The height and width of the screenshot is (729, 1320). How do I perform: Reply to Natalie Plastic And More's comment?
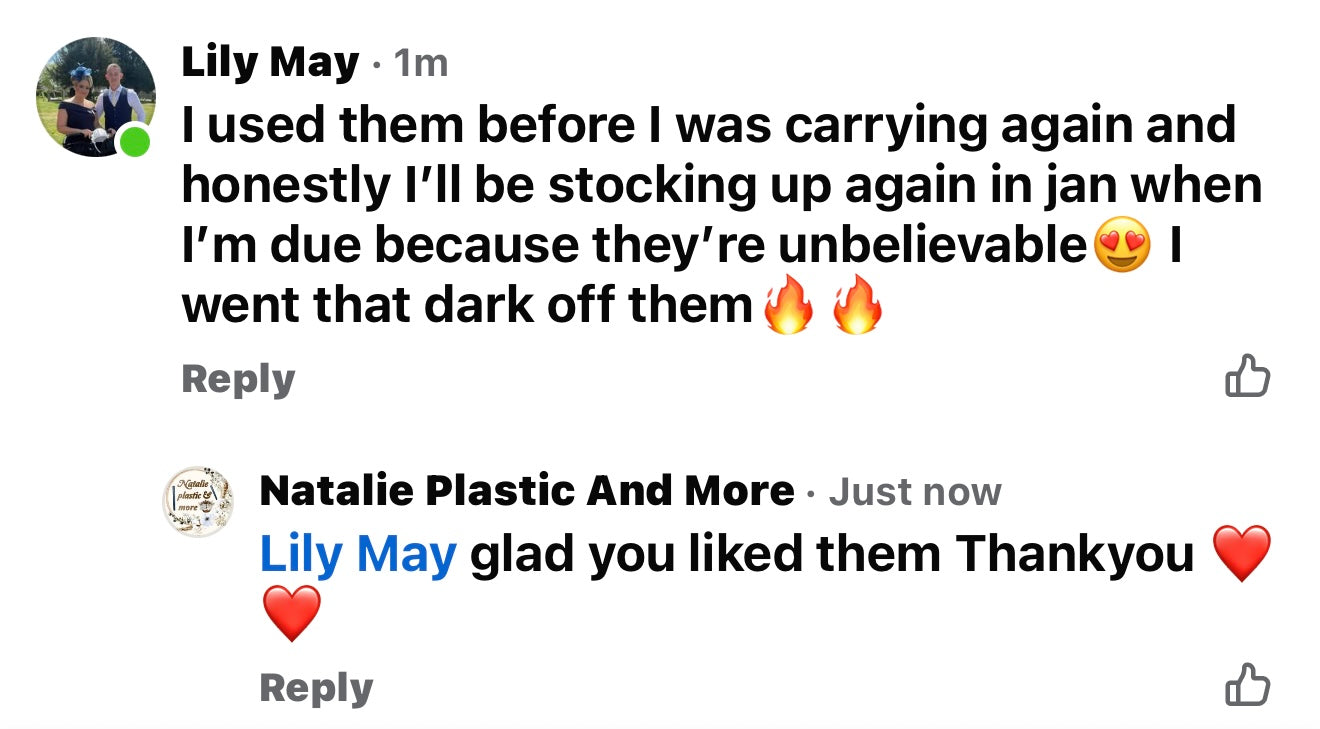coord(315,688)
